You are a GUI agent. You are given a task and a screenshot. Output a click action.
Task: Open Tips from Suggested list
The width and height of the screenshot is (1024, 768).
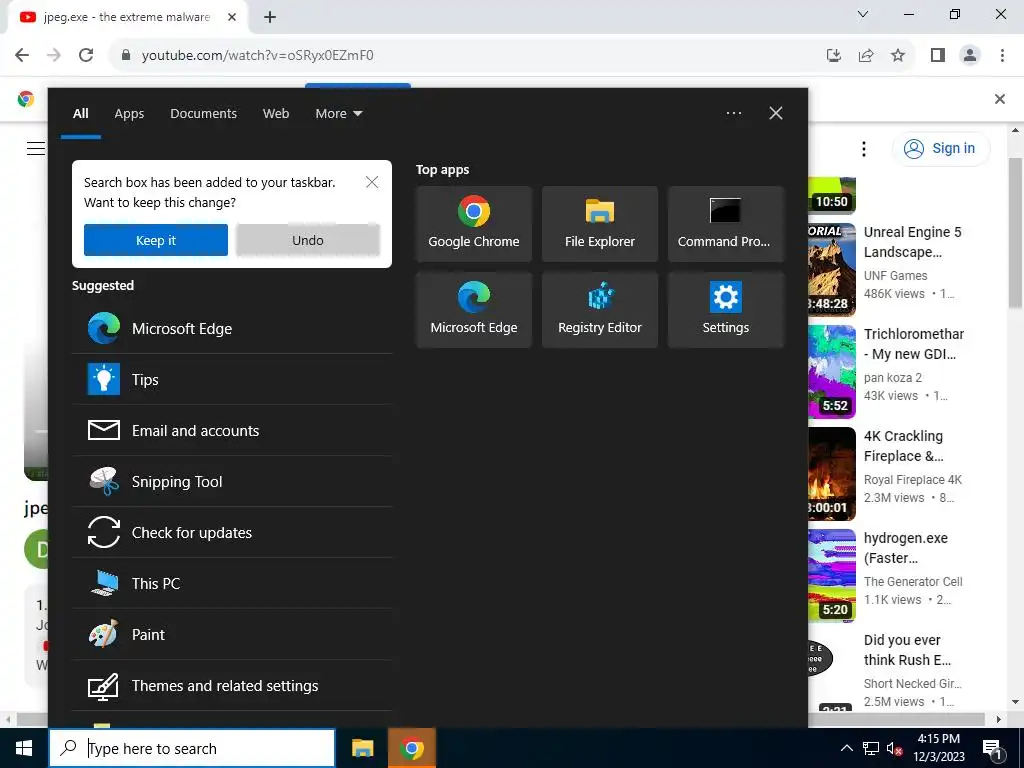[x=232, y=379]
